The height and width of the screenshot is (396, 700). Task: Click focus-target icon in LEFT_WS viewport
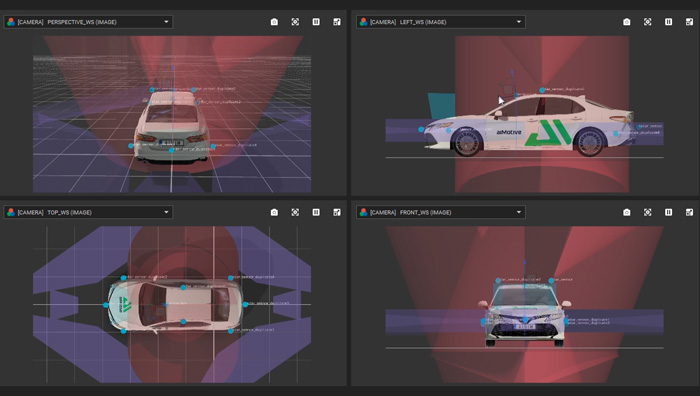(x=648, y=22)
